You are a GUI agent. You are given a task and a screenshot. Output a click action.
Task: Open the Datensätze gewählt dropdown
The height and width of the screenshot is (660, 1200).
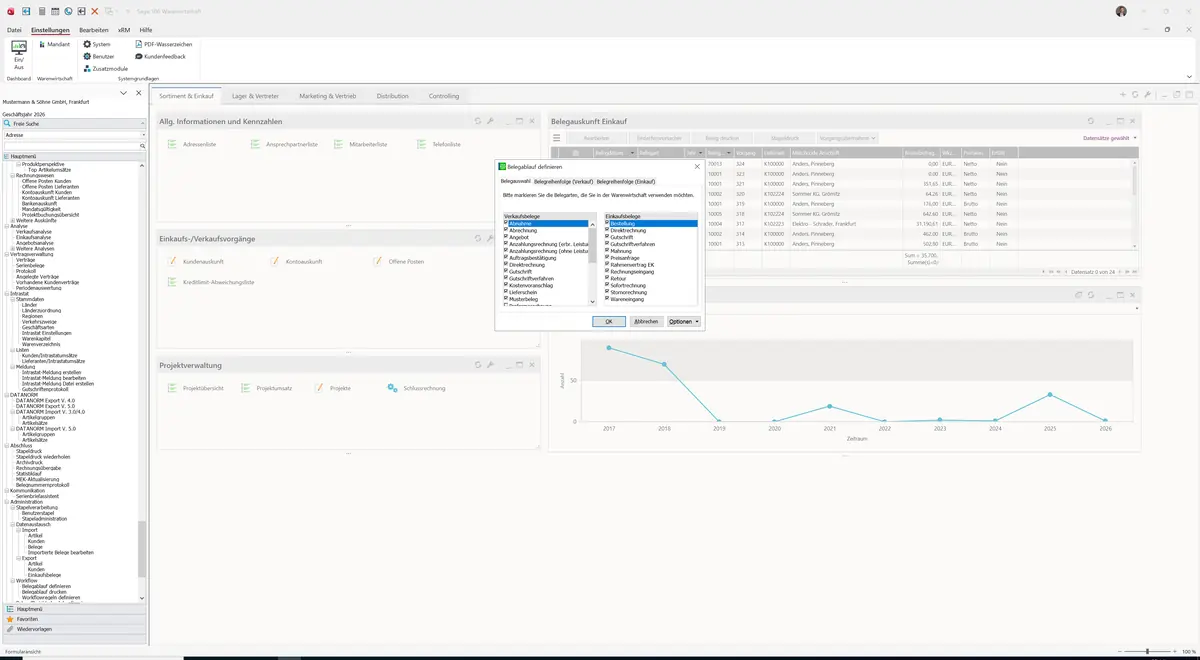[x=1109, y=138]
